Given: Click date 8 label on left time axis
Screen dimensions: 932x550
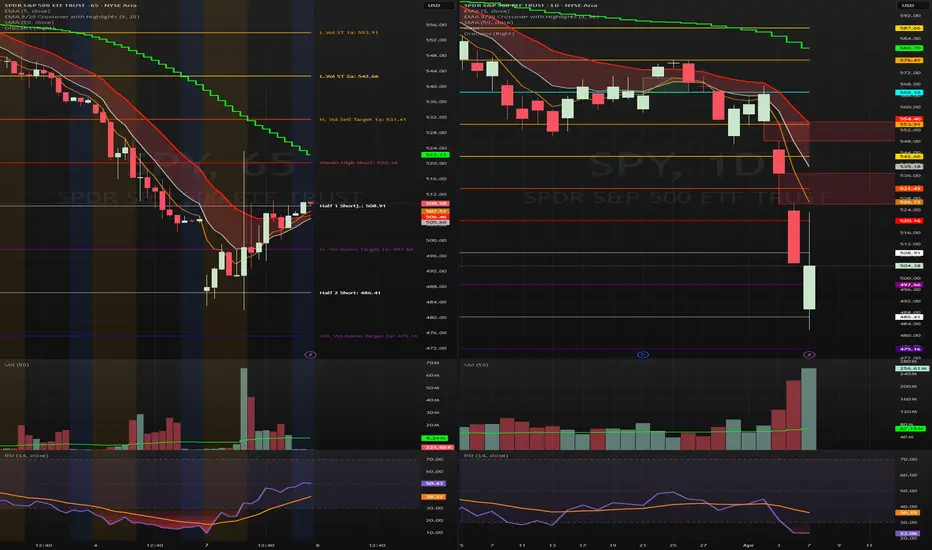Looking at the screenshot, I should (x=317, y=545).
